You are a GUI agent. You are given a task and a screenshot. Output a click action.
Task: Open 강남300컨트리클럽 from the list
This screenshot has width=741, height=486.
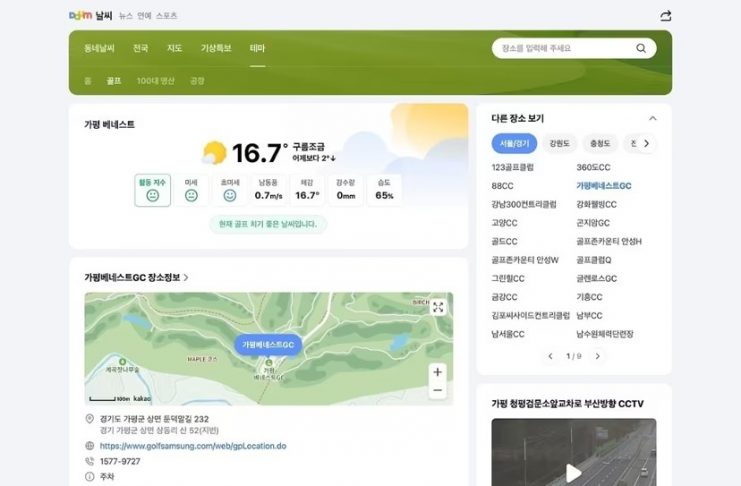524,204
